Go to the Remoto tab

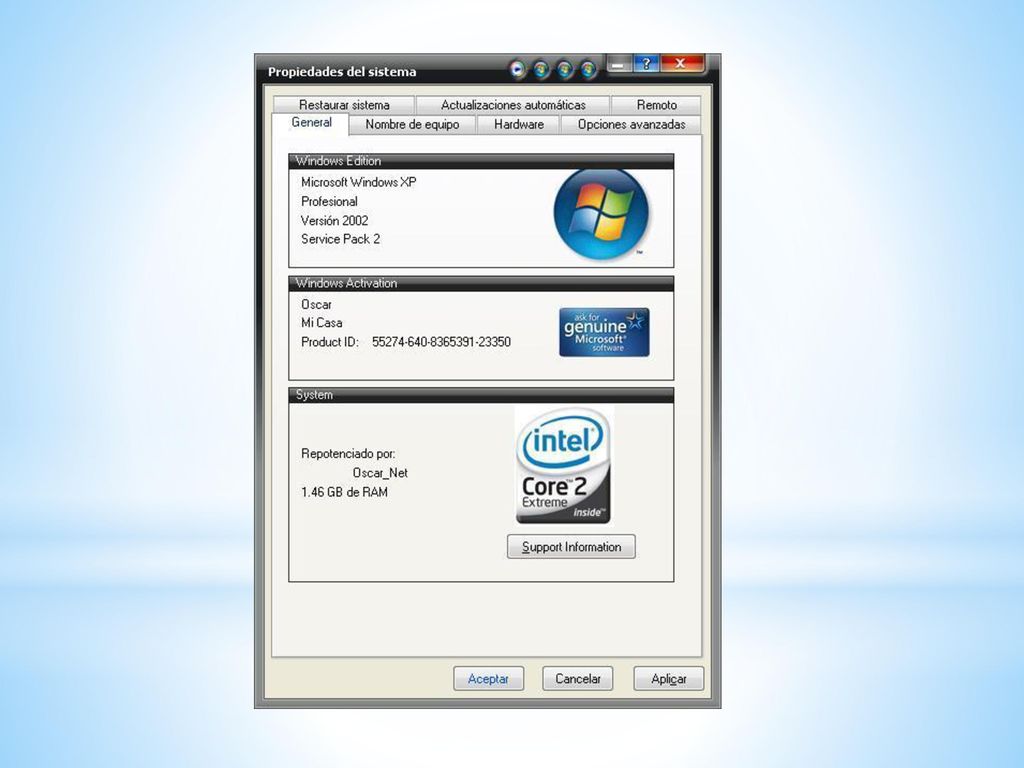pyautogui.click(x=656, y=104)
